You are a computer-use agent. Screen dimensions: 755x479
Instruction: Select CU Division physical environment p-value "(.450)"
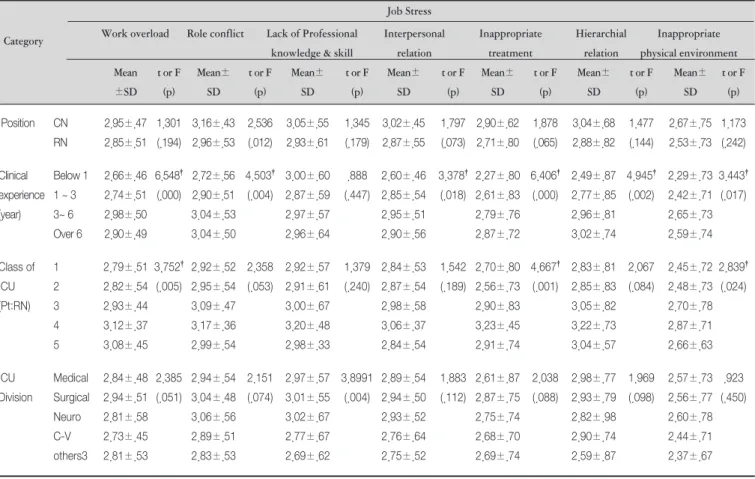(x=733, y=398)
